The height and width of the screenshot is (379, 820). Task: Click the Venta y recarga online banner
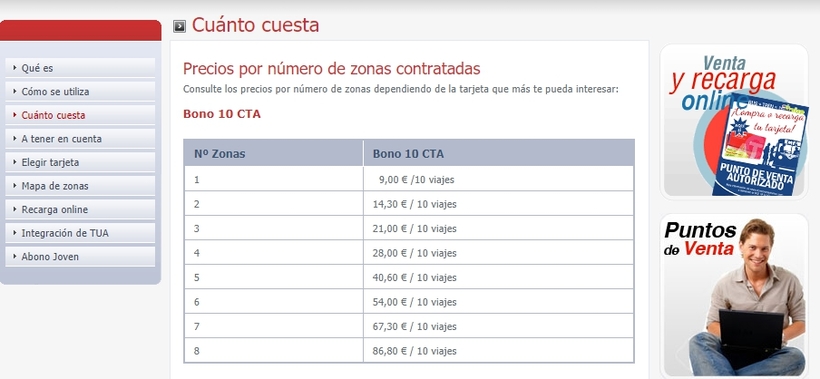(x=734, y=121)
